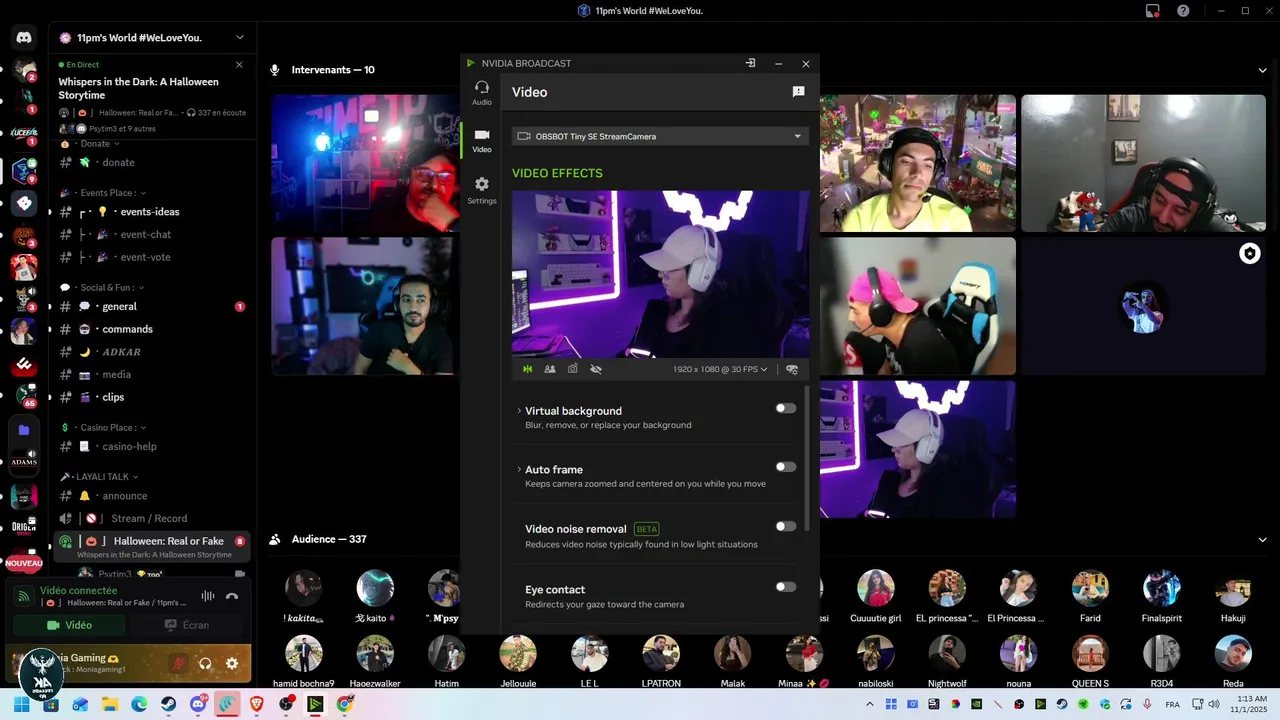Screen dimensions: 1280x720
Task: Expand the Virtual background options chevron
Action: [519, 411]
